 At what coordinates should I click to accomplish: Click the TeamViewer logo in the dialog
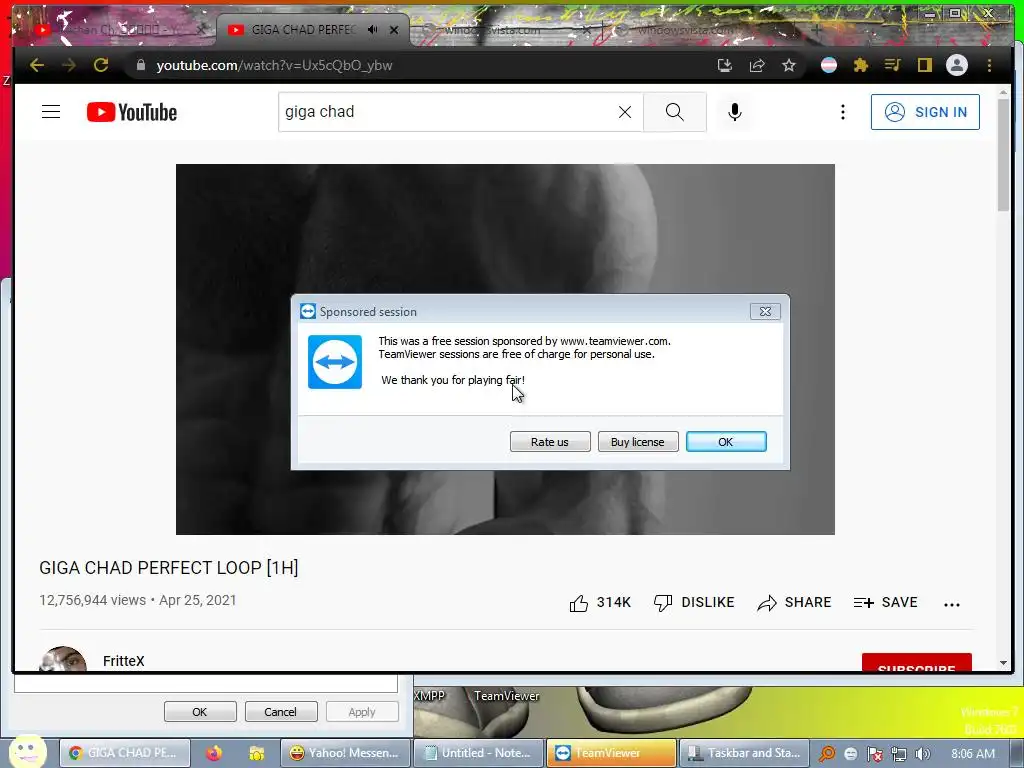[x=335, y=362]
